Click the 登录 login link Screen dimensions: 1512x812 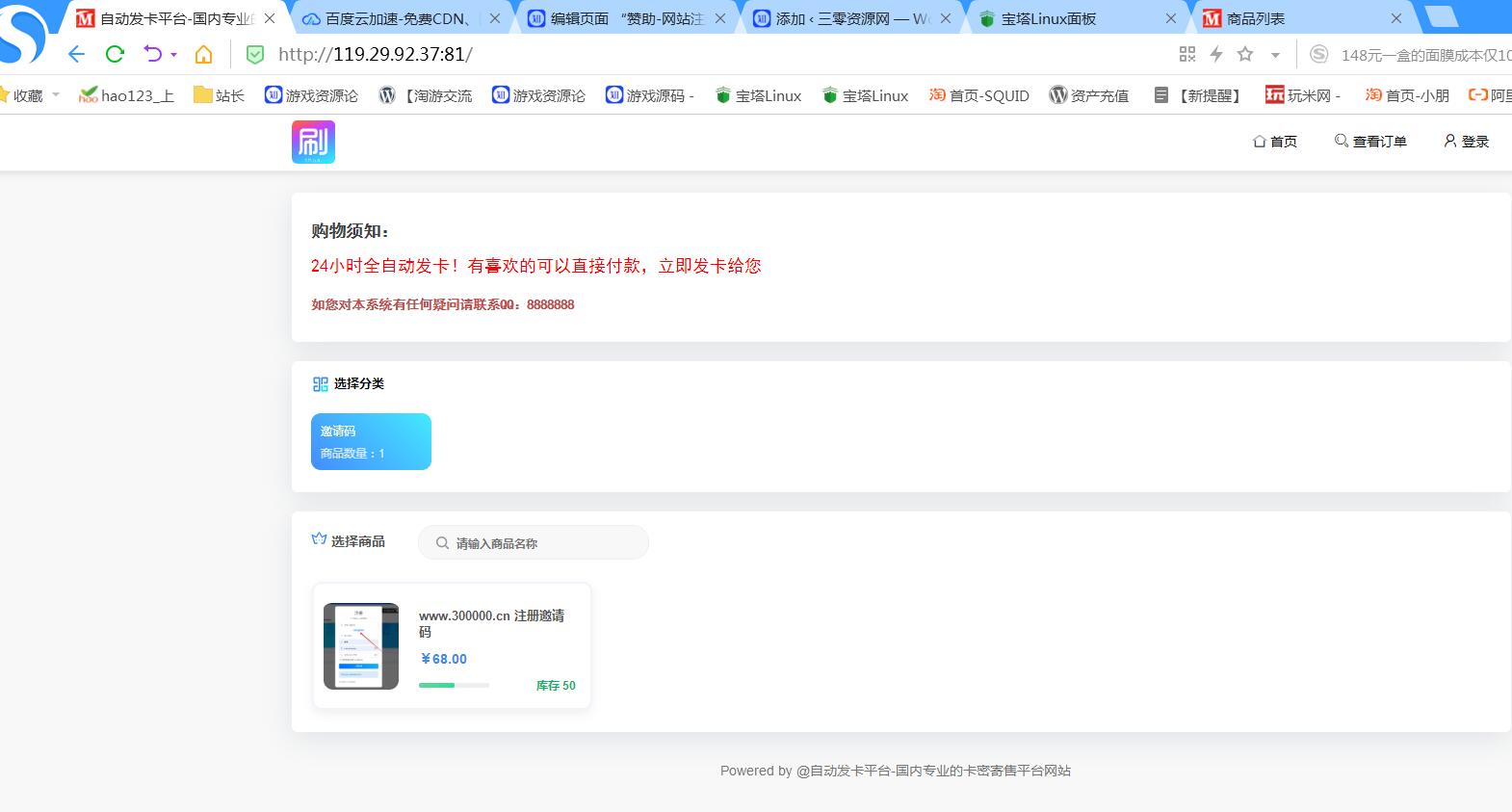(1466, 142)
